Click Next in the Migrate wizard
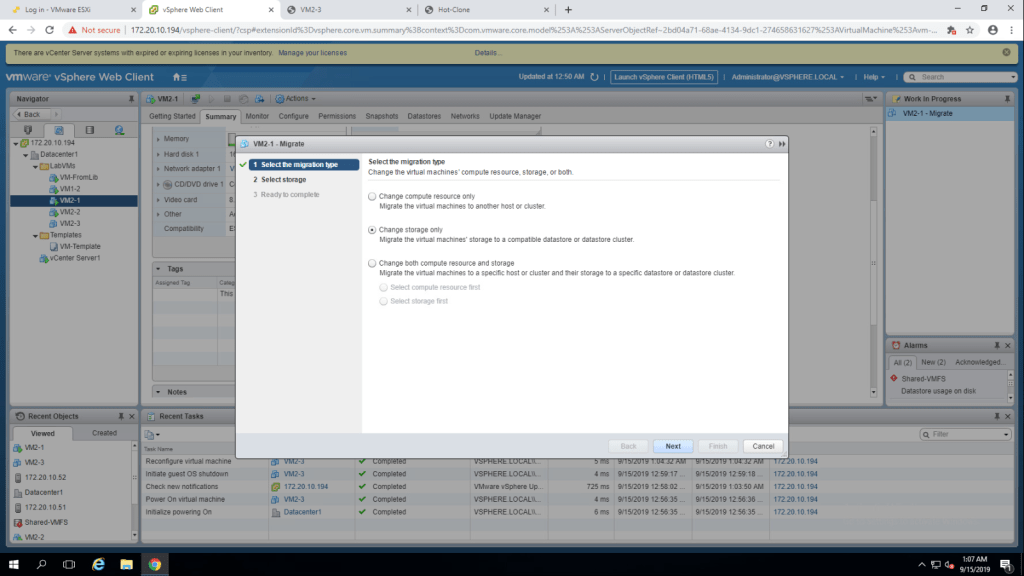1024x576 pixels. click(x=673, y=446)
